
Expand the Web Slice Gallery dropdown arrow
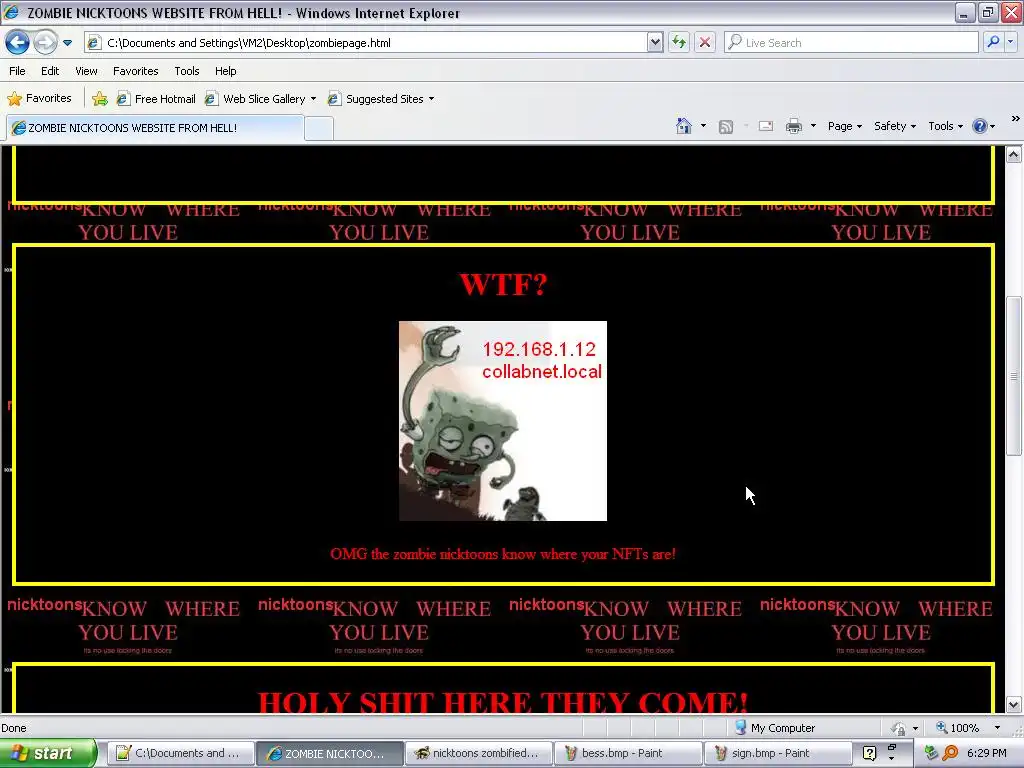coord(313,99)
